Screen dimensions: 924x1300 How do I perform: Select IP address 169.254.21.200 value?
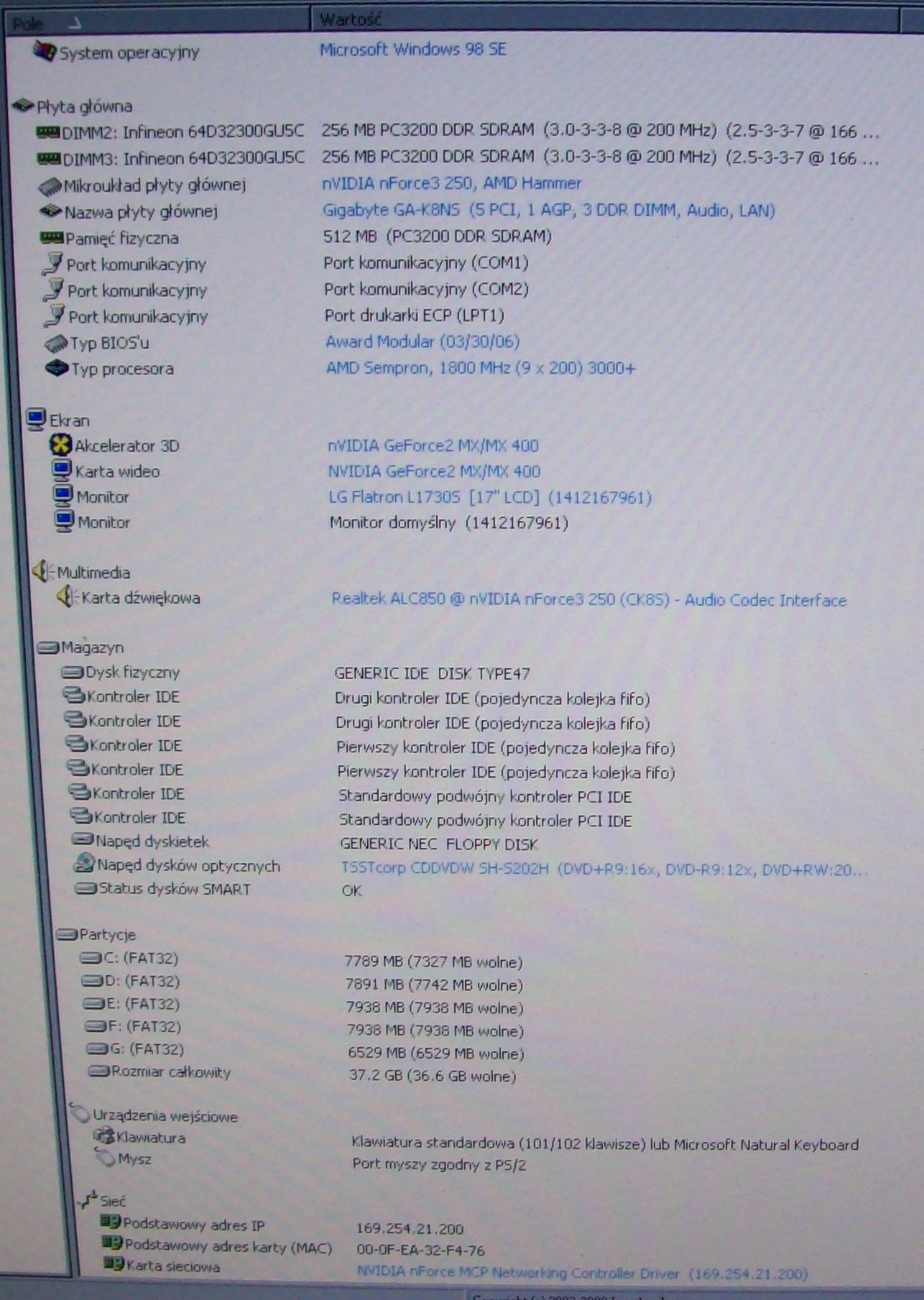(x=410, y=1228)
